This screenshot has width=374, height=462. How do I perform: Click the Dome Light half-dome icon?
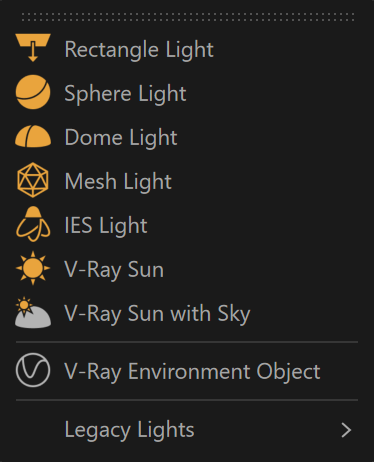pos(33,136)
